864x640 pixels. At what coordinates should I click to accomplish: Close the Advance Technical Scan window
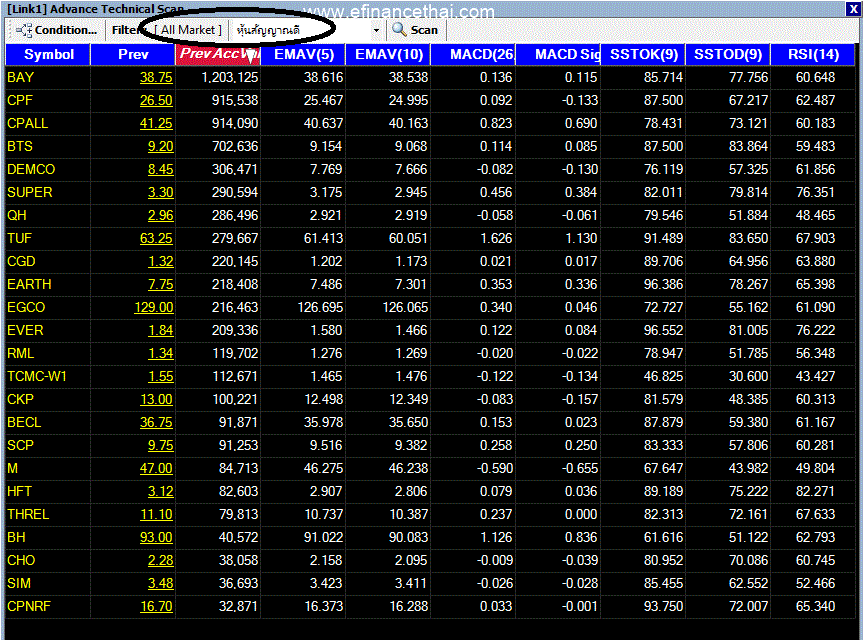coord(852,9)
